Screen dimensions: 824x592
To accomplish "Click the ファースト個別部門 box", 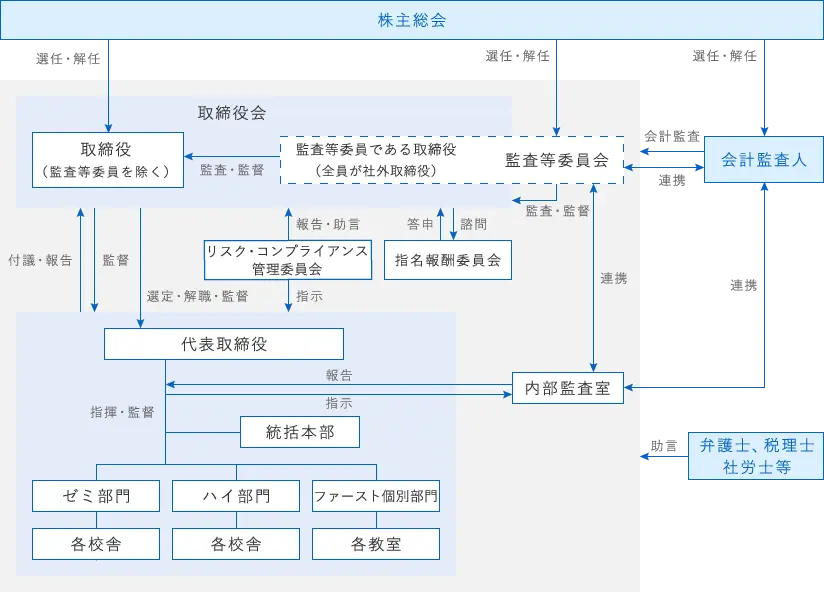I will pyautogui.click(x=375, y=496).
